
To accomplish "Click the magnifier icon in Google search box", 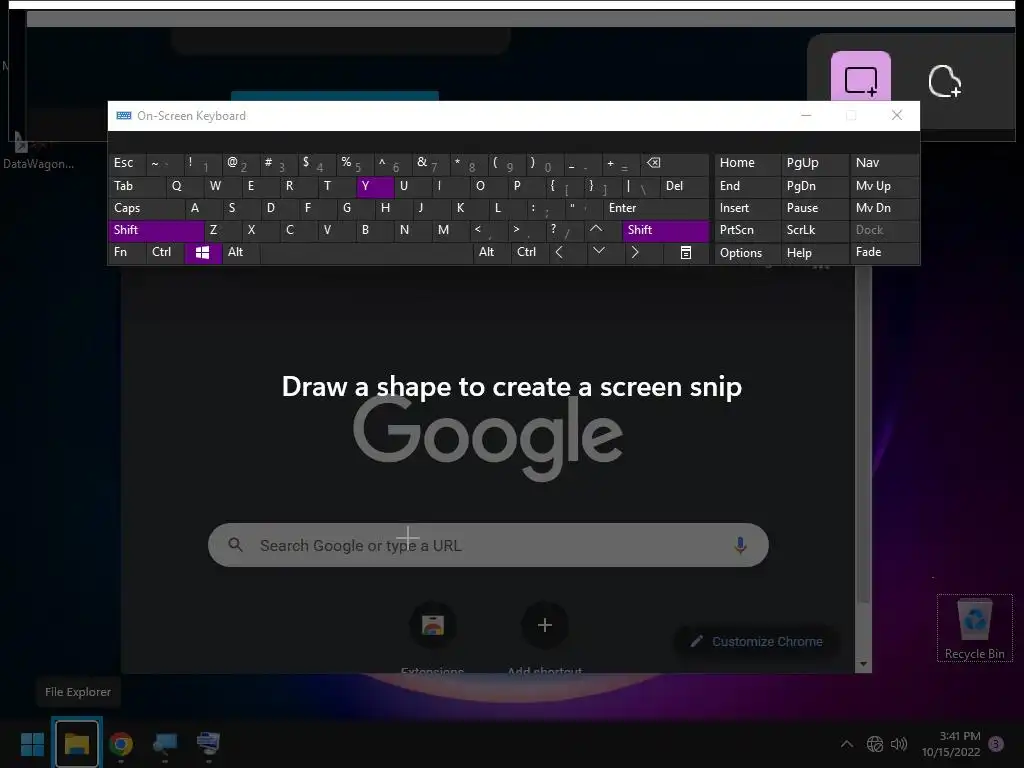I will tap(236, 545).
